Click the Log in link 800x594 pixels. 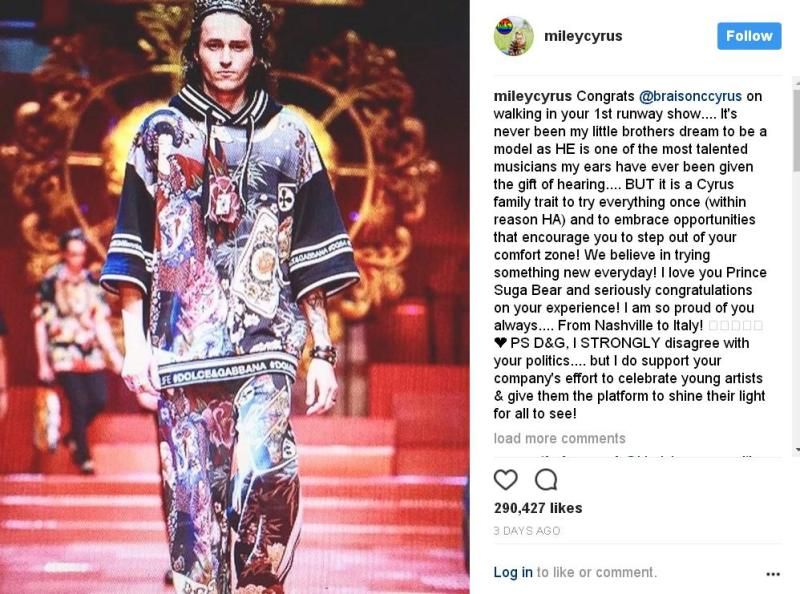[513, 573]
